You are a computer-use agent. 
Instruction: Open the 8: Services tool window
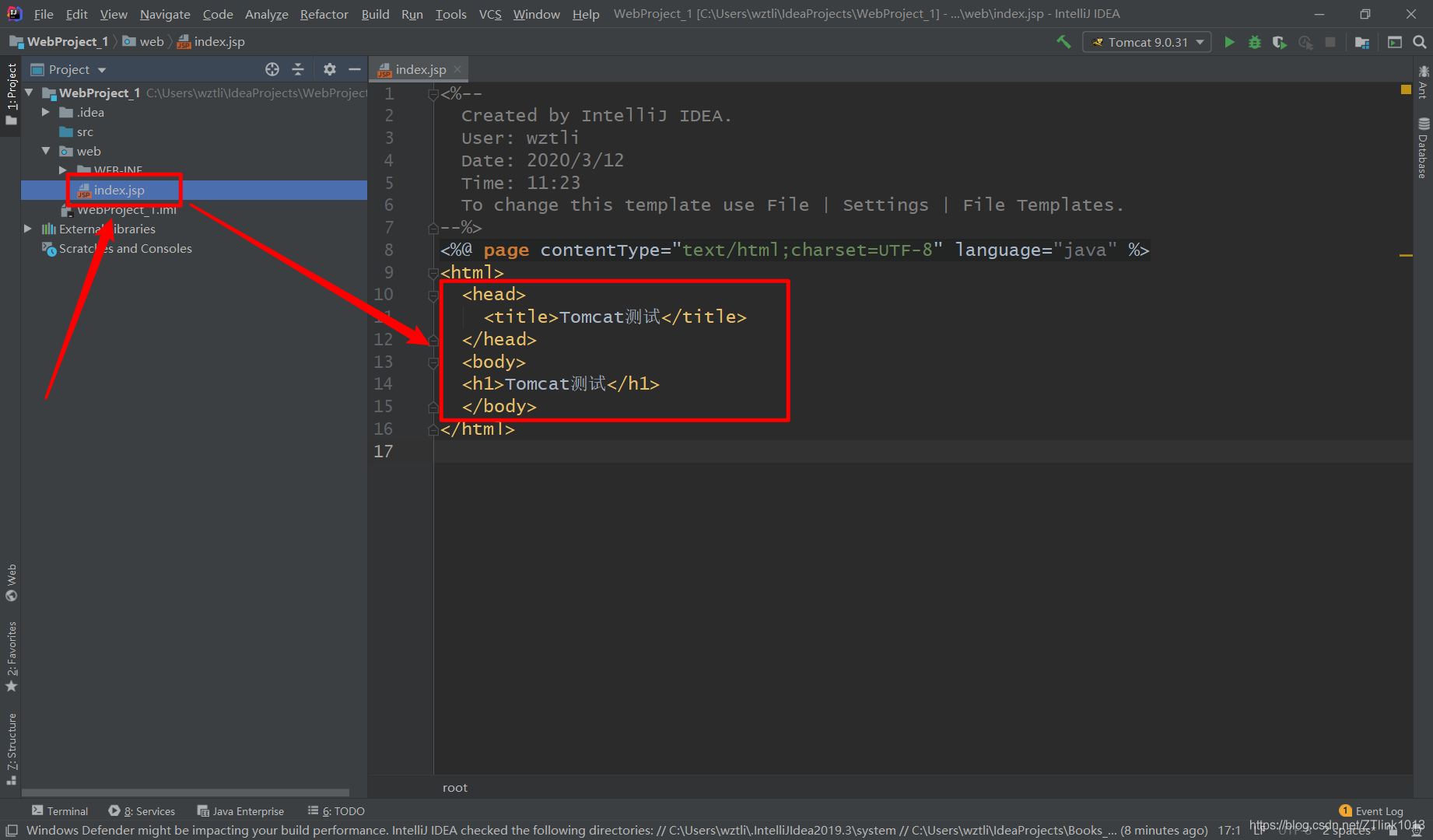click(x=142, y=810)
